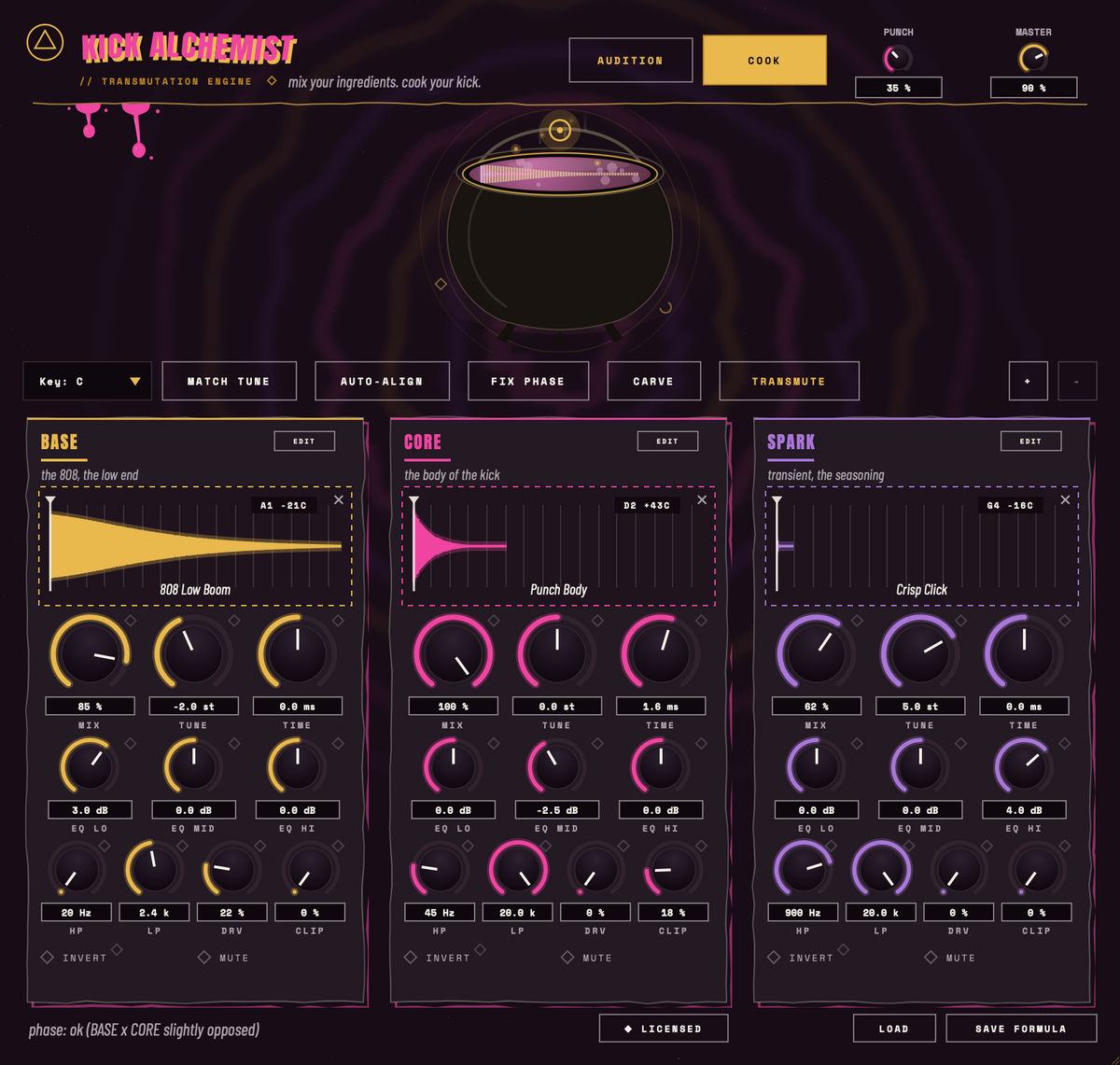Click the diamond beside the BASE DRV knob

[260, 846]
